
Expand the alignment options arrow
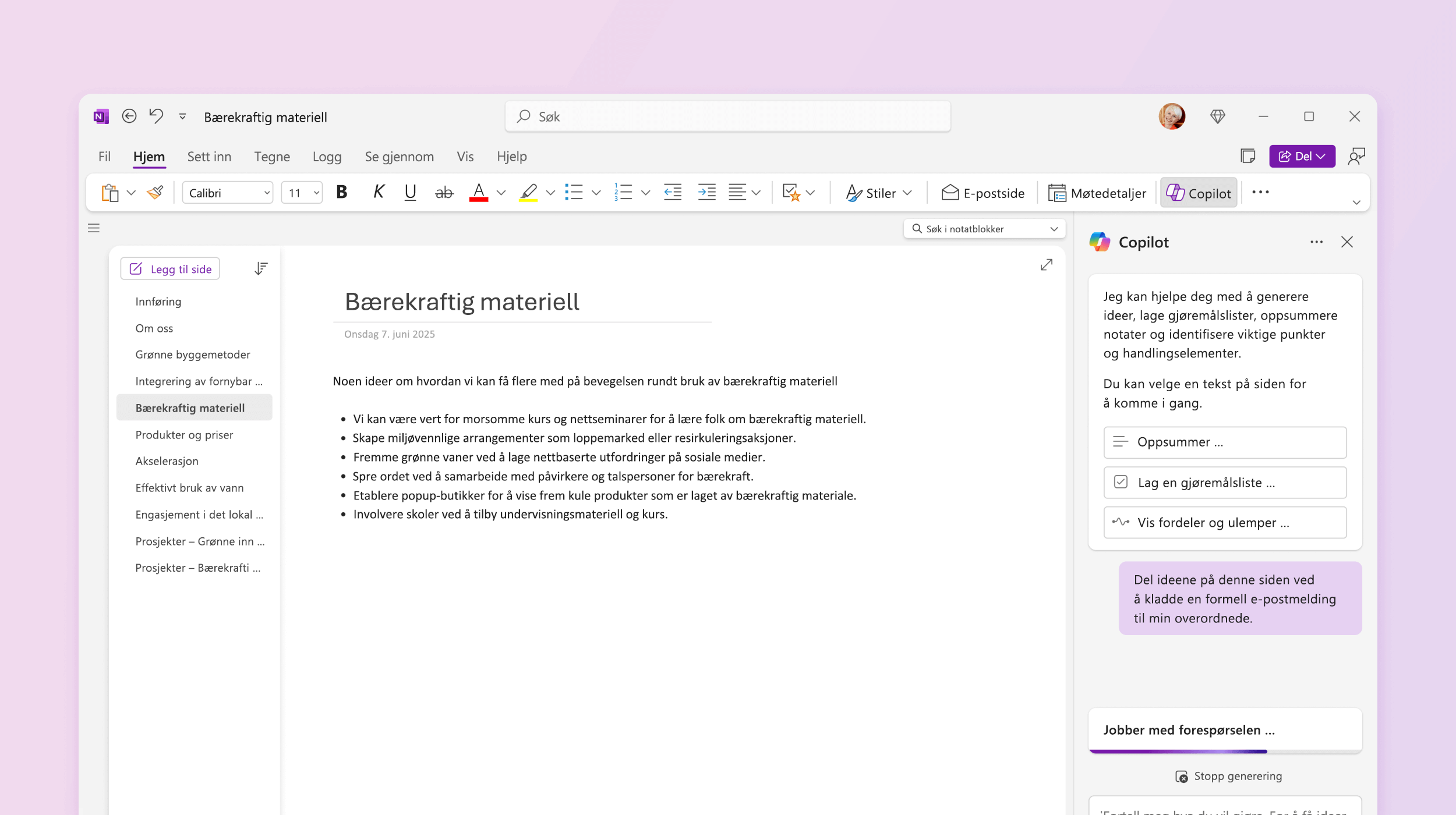pyautogui.click(x=756, y=193)
